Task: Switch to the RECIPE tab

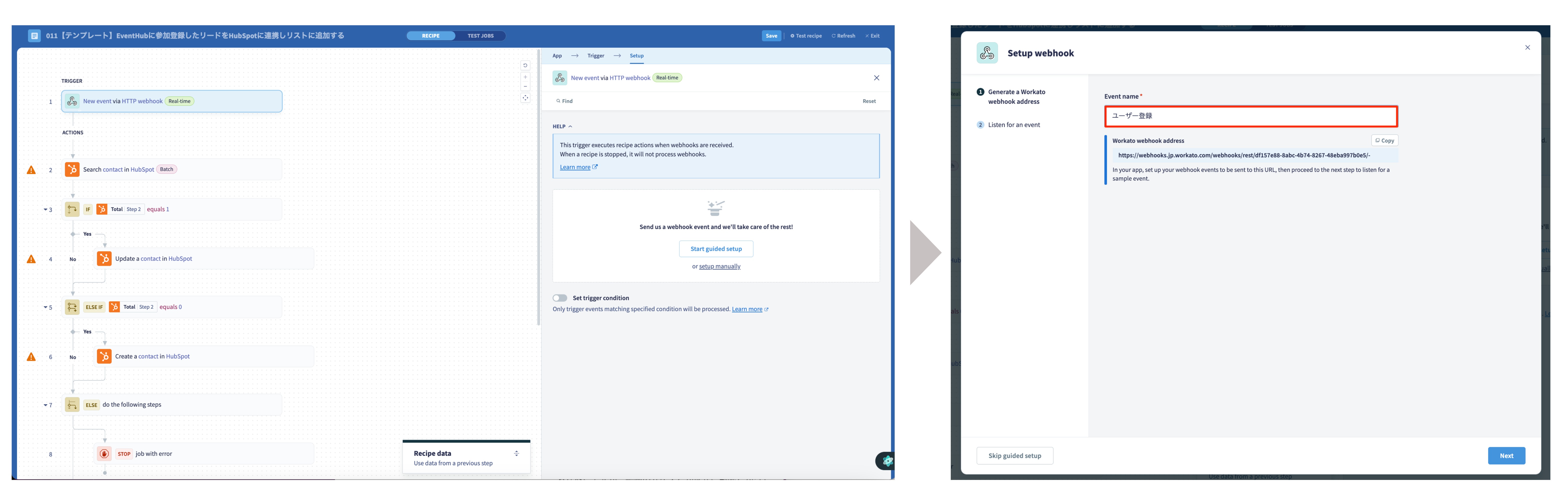Action: pos(431,36)
